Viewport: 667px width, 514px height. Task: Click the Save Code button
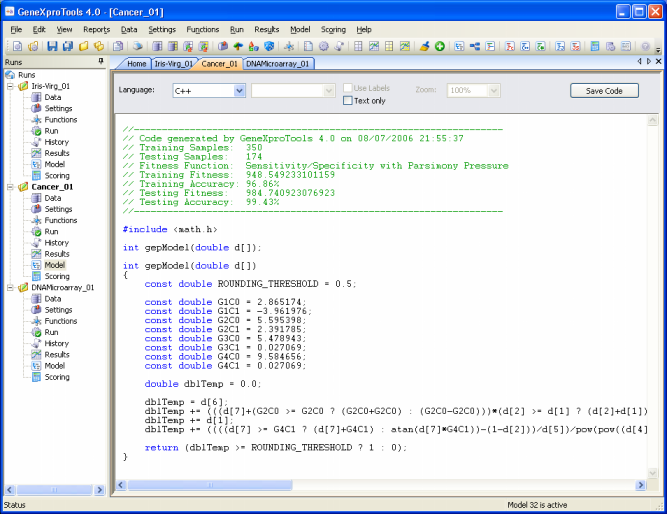[604, 91]
